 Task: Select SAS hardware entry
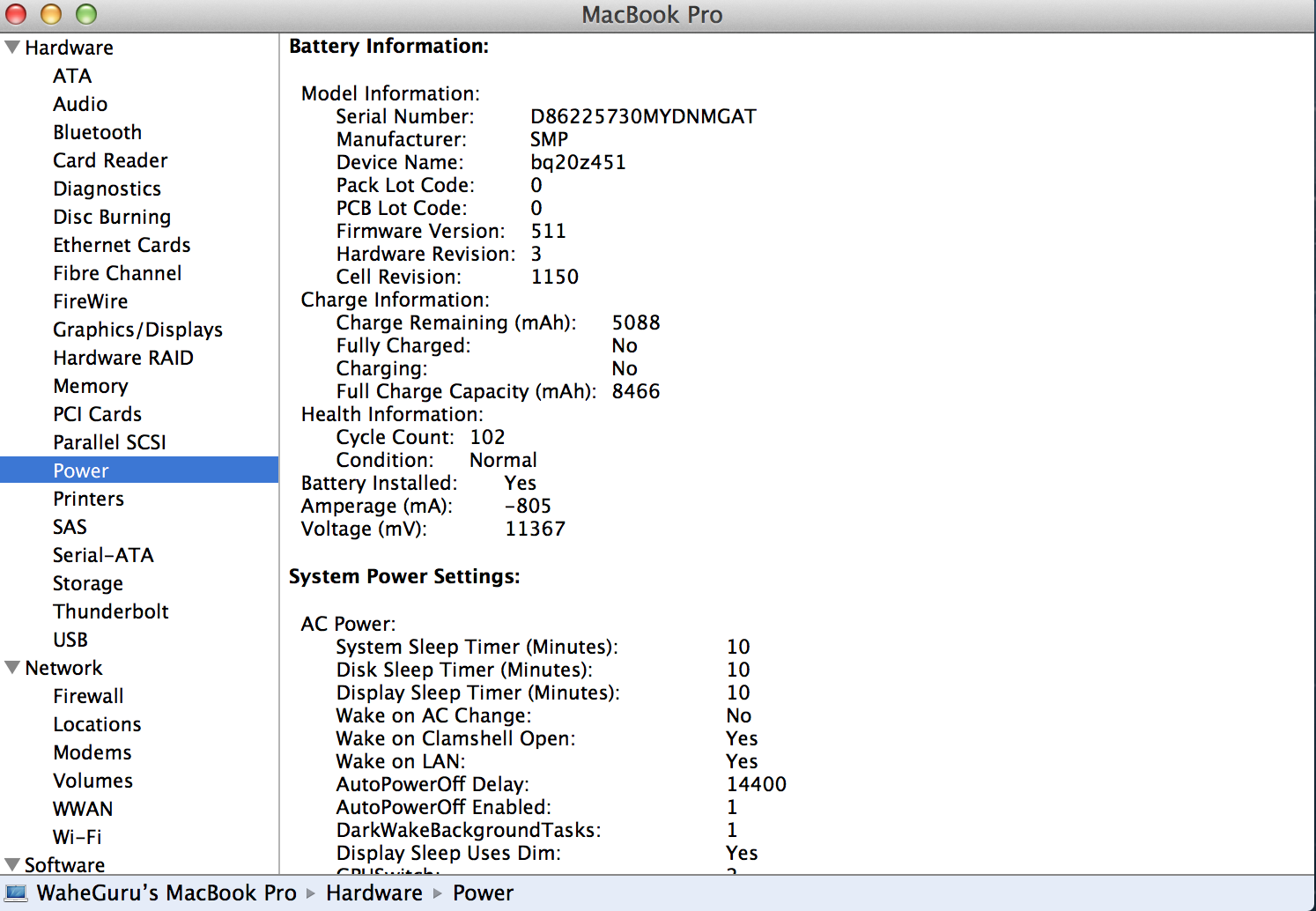[x=70, y=527]
